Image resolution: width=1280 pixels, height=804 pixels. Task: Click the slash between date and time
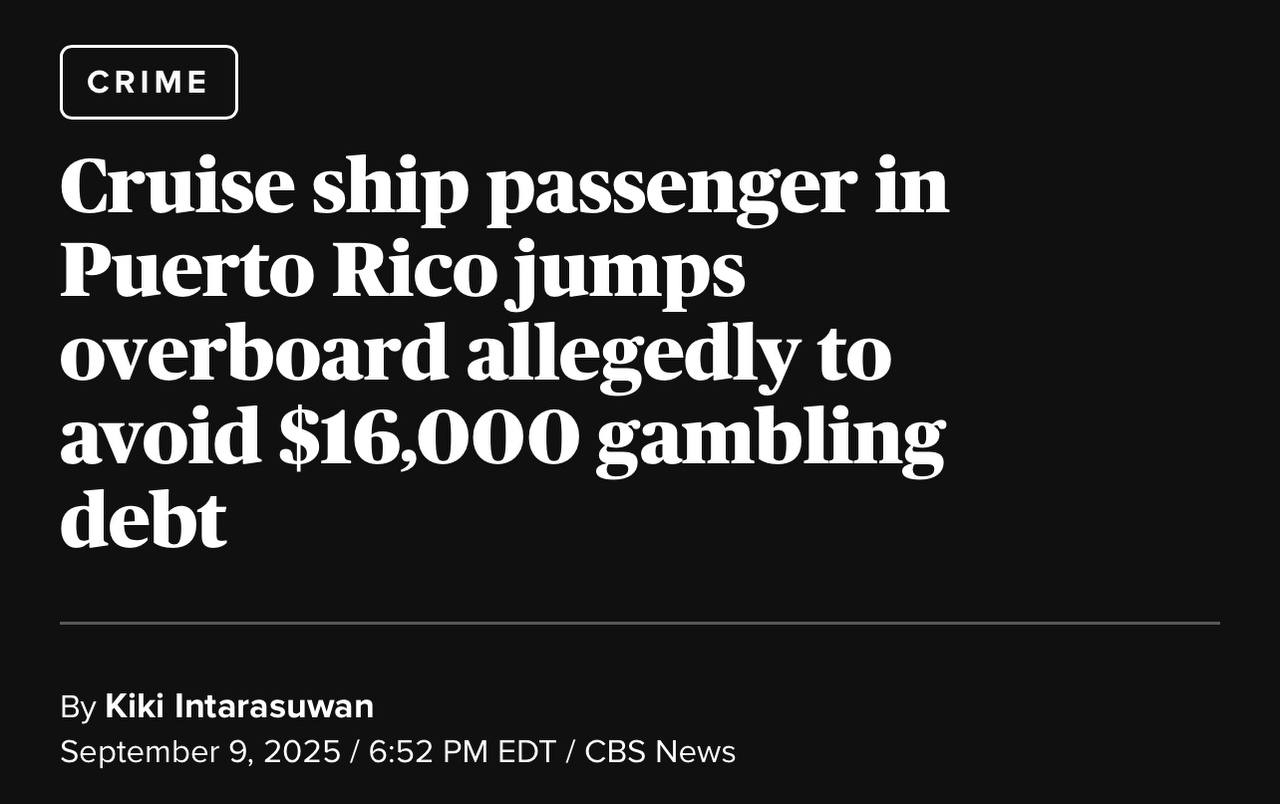click(x=355, y=752)
